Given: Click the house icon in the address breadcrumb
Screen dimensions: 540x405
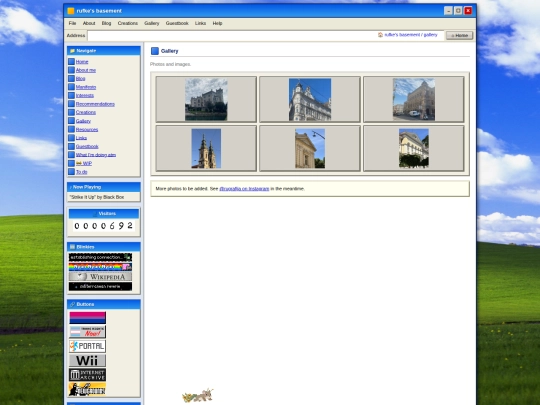Looking at the screenshot, I should pos(380,35).
